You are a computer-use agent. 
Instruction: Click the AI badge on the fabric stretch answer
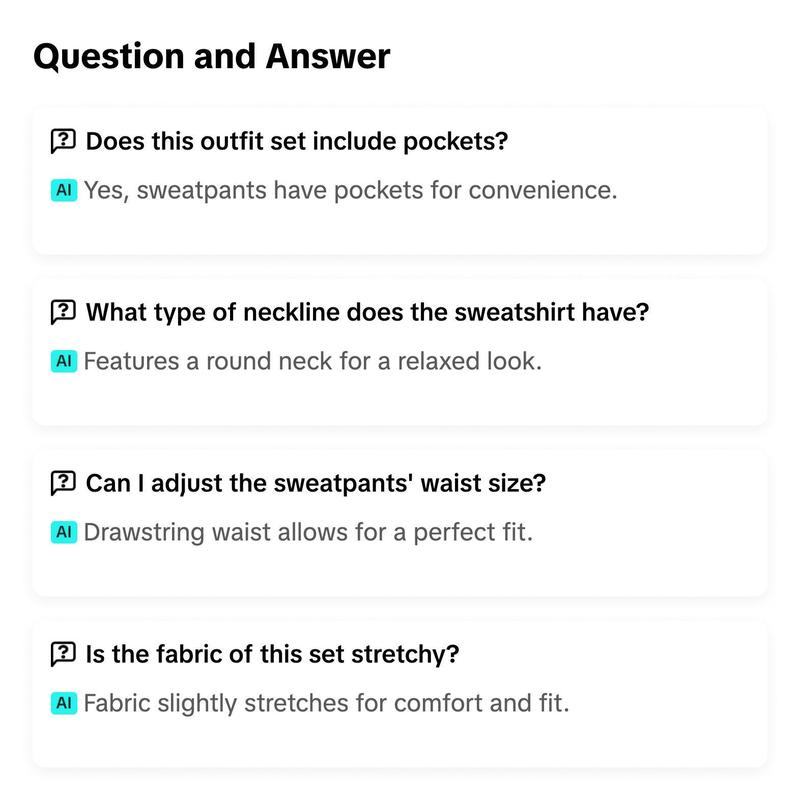pyautogui.click(x=64, y=703)
